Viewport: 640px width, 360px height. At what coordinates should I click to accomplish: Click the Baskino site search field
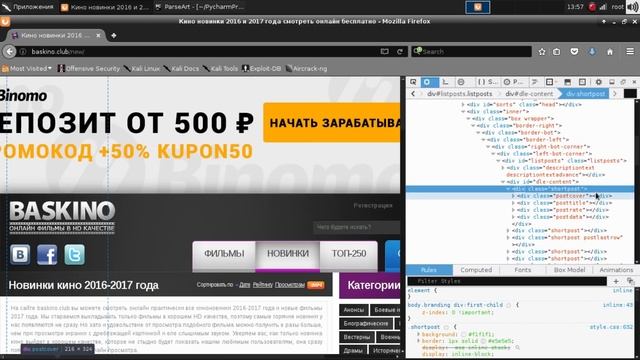[356, 227]
